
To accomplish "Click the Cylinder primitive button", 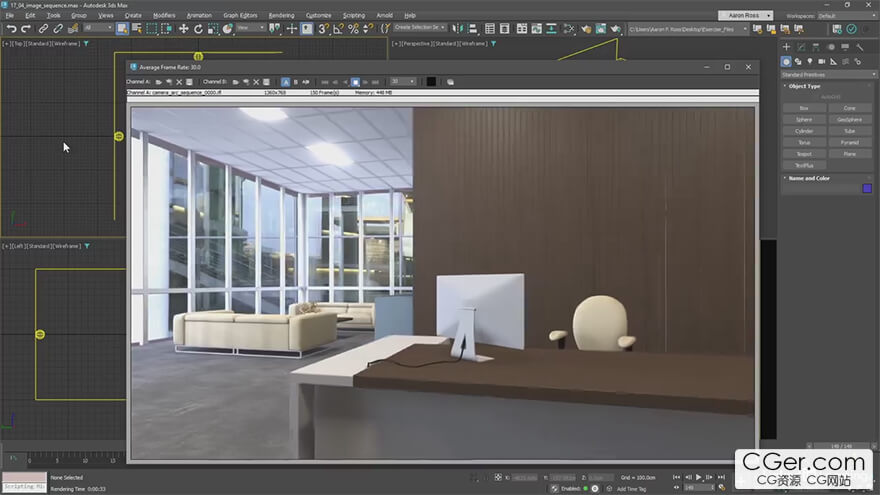I will (804, 131).
